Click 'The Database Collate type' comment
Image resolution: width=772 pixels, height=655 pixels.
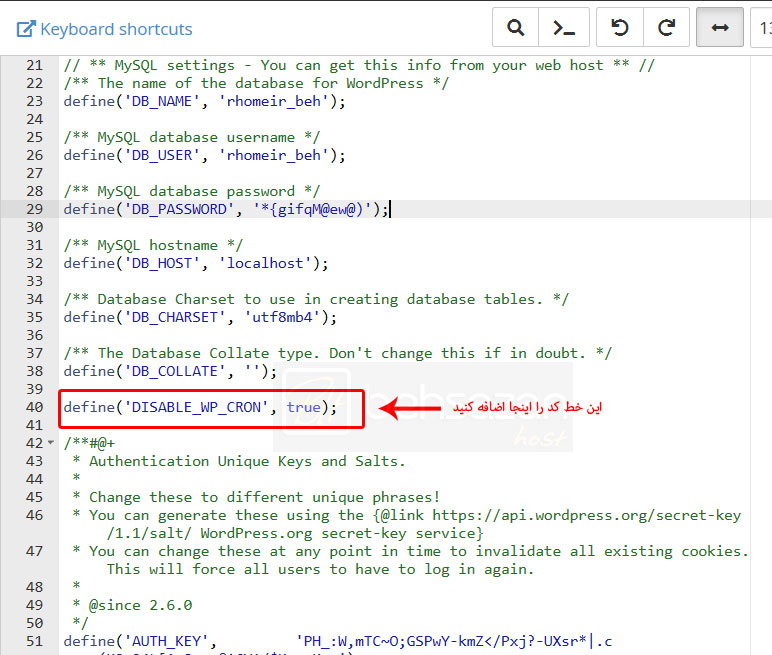coord(338,354)
